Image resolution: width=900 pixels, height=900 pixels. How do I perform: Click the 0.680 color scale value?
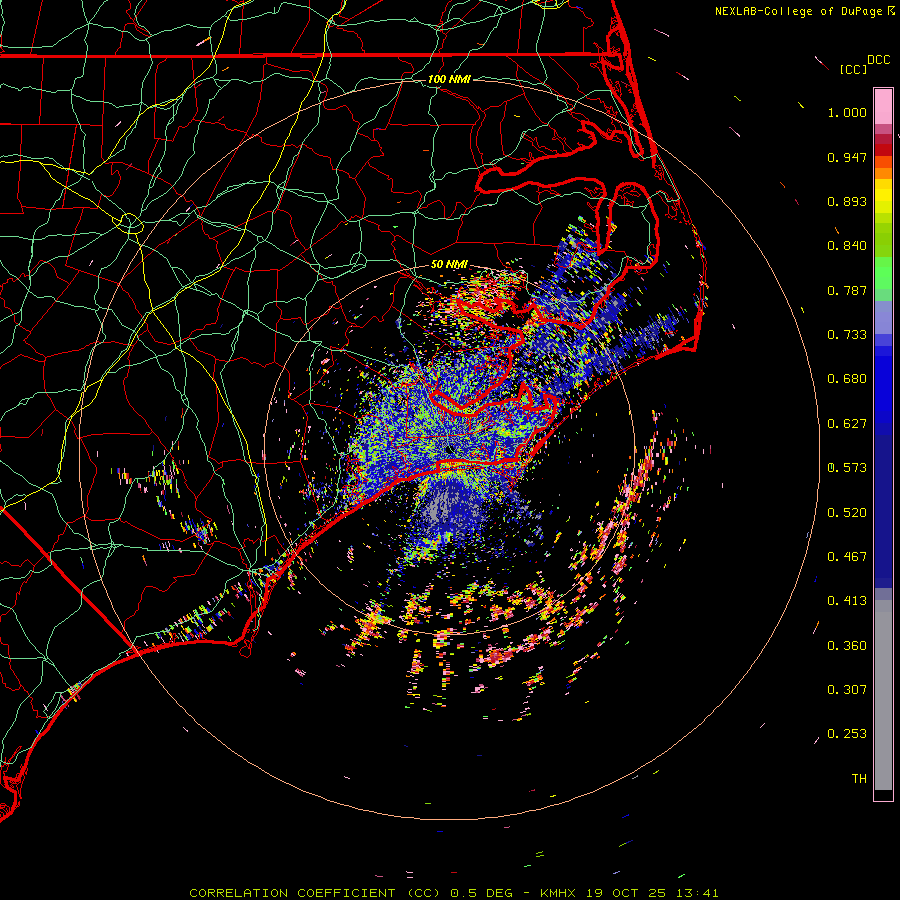tap(847, 379)
